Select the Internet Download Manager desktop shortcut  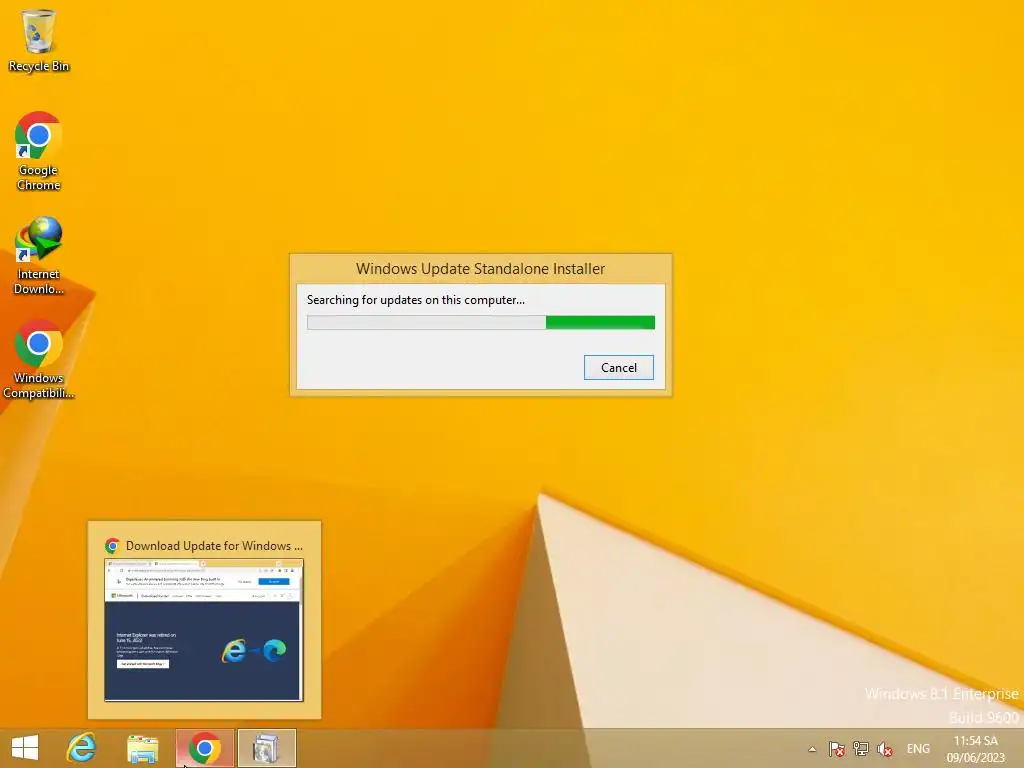[39, 256]
